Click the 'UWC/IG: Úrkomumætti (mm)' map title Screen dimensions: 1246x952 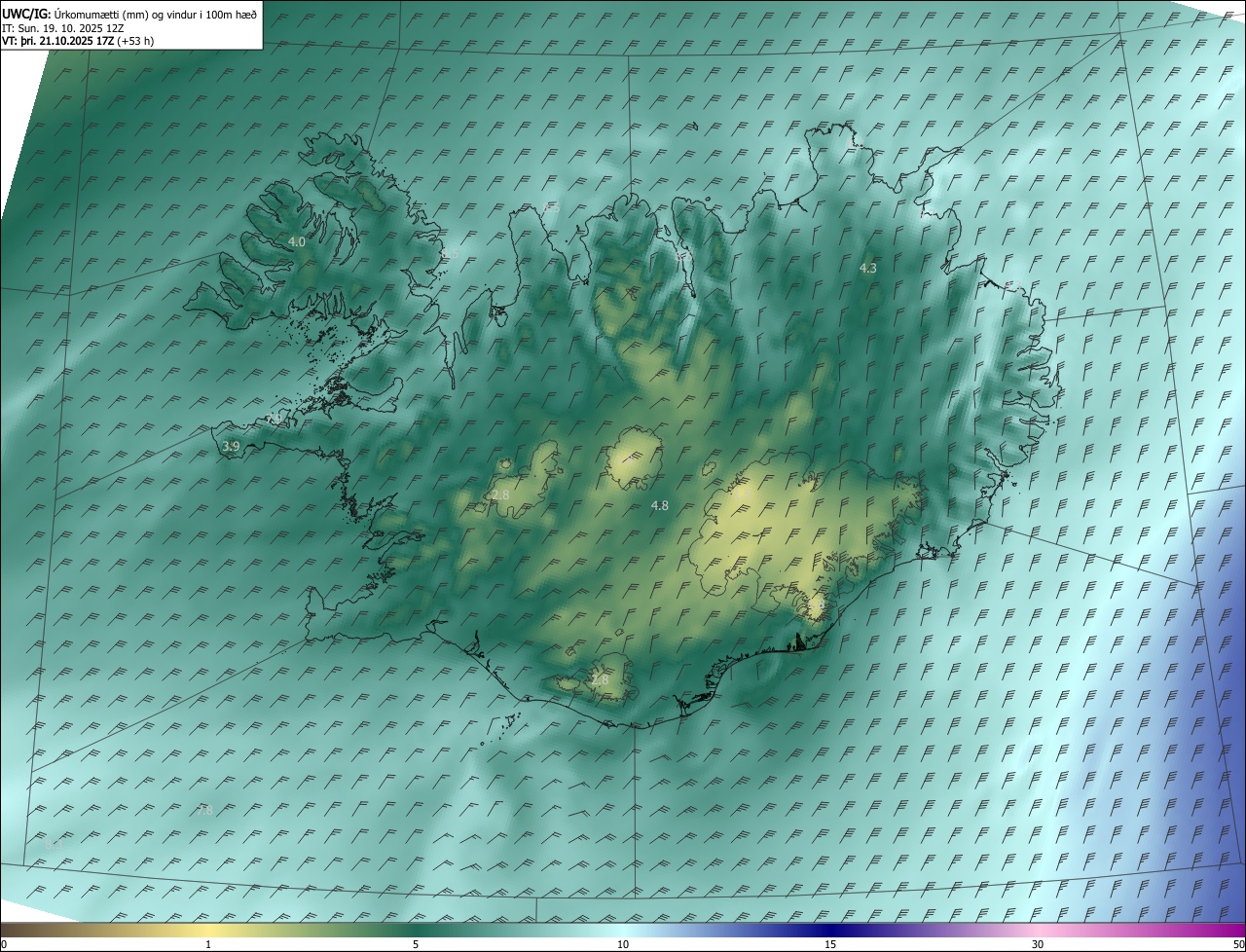click(129, 14)
